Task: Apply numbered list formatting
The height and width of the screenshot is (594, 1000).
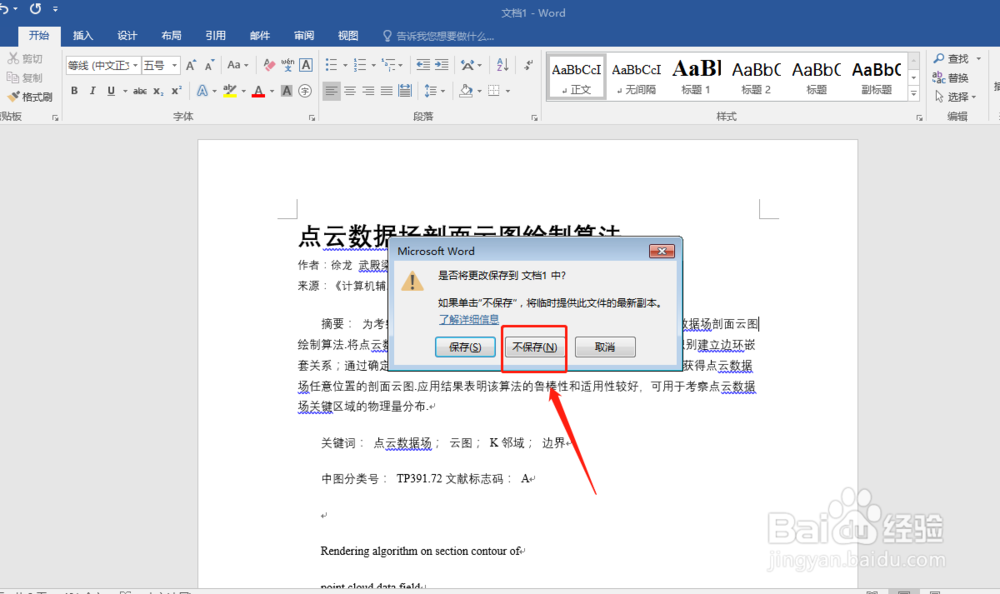Action: pos(360,65)
